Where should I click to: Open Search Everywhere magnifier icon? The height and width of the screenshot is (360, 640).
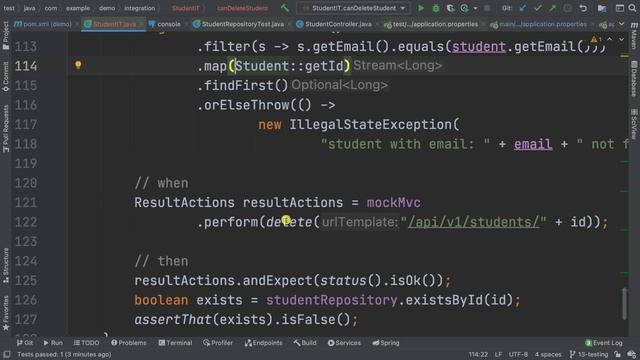point(632,8)
